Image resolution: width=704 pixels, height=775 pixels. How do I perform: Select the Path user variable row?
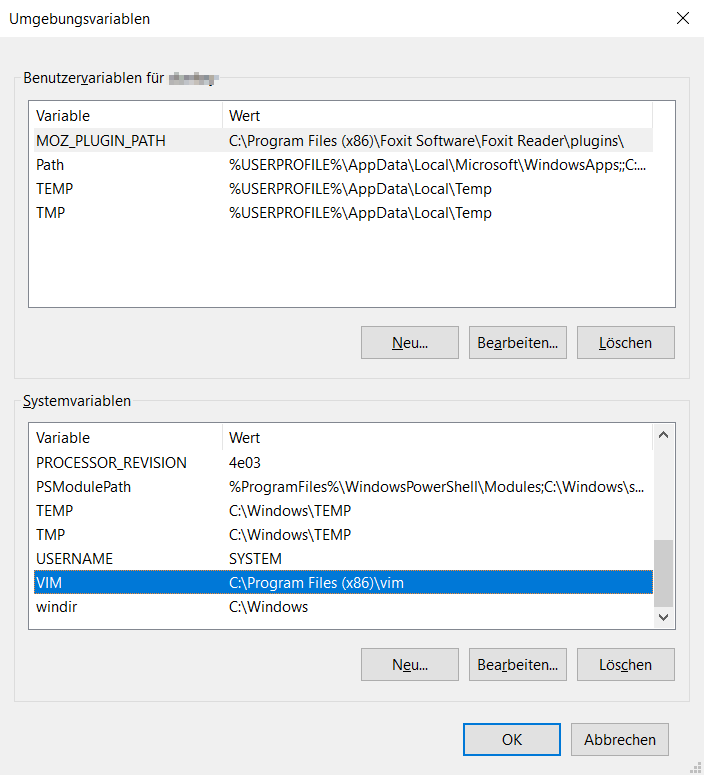click(343, 165)
